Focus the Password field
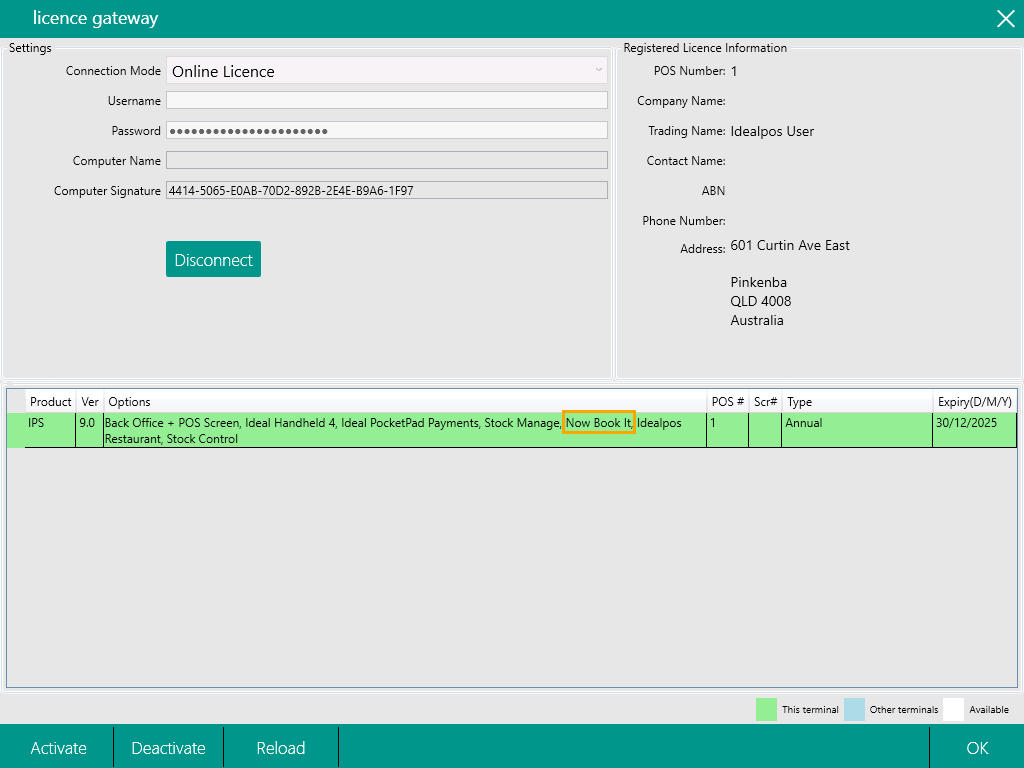 (386, 130)
